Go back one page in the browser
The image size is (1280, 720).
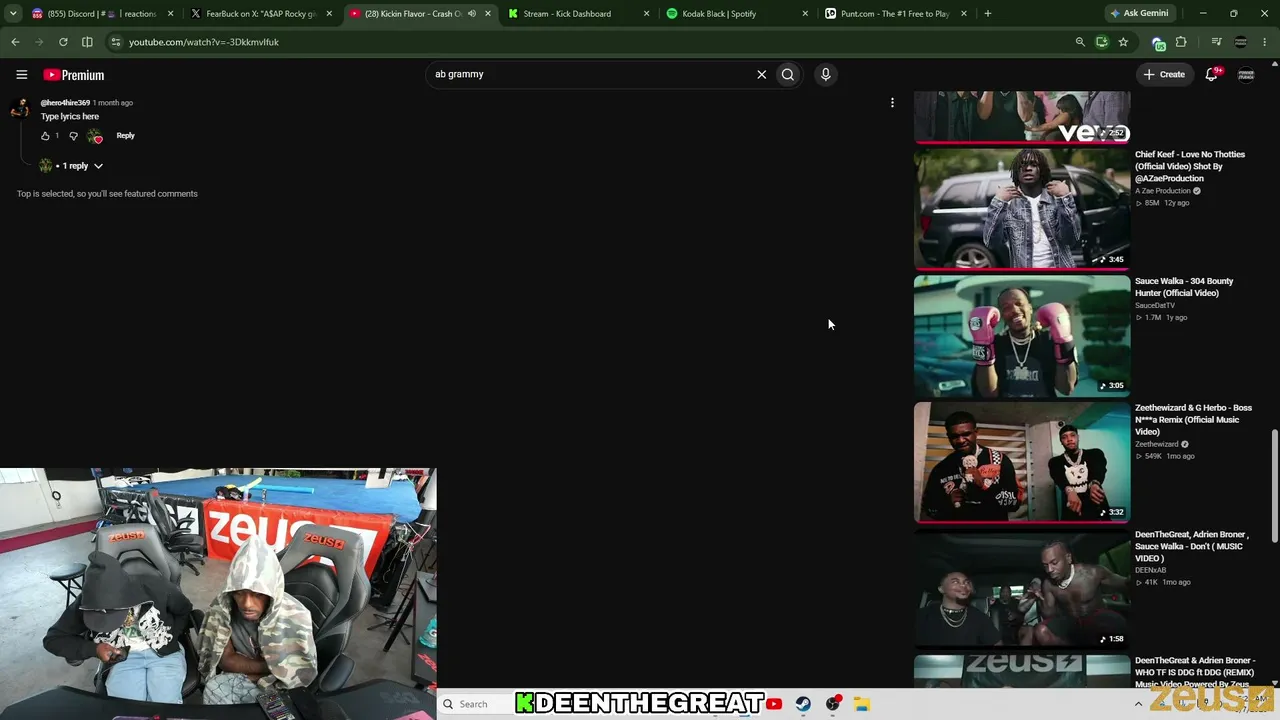tap(15, 42)
